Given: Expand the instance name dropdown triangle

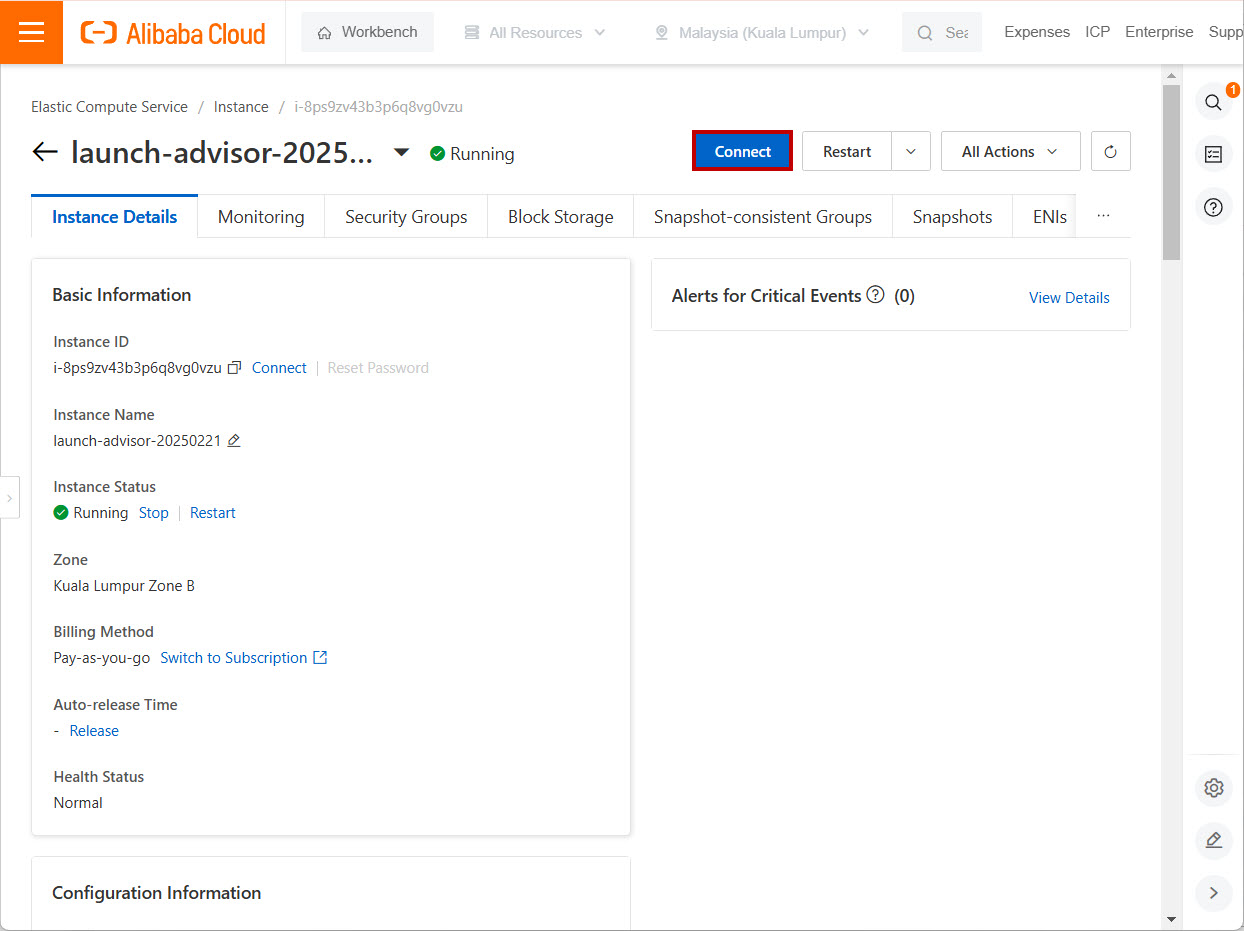Looking at the screenshot, I should (401, 153).
